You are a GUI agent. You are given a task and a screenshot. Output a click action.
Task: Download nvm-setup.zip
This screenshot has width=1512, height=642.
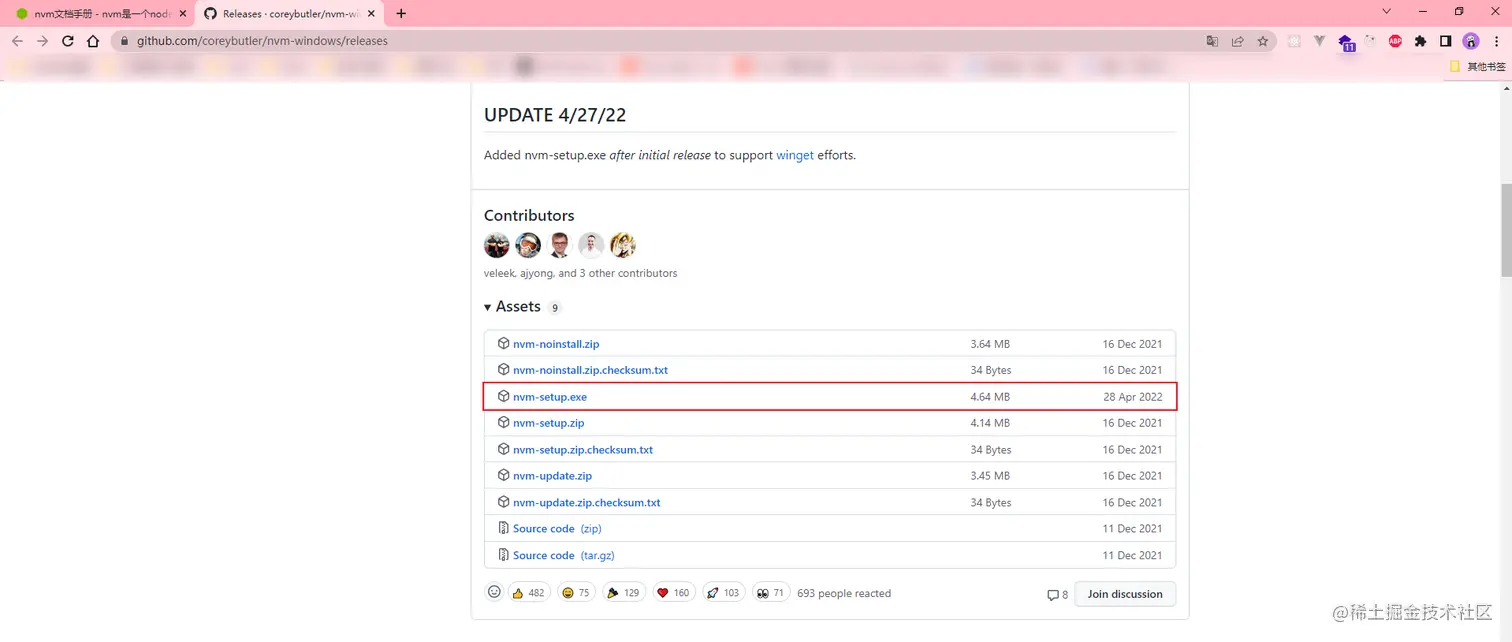click(x=549, y=423)
